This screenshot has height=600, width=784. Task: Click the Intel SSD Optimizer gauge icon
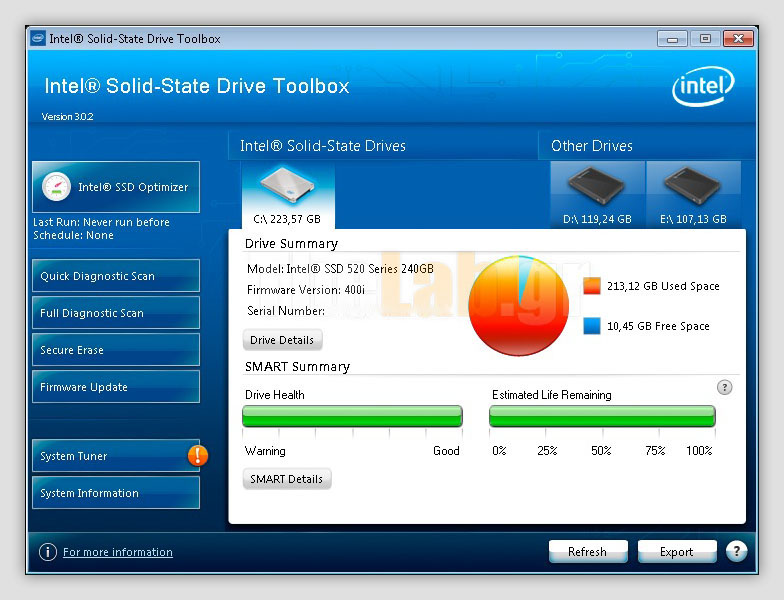(55, 187)
